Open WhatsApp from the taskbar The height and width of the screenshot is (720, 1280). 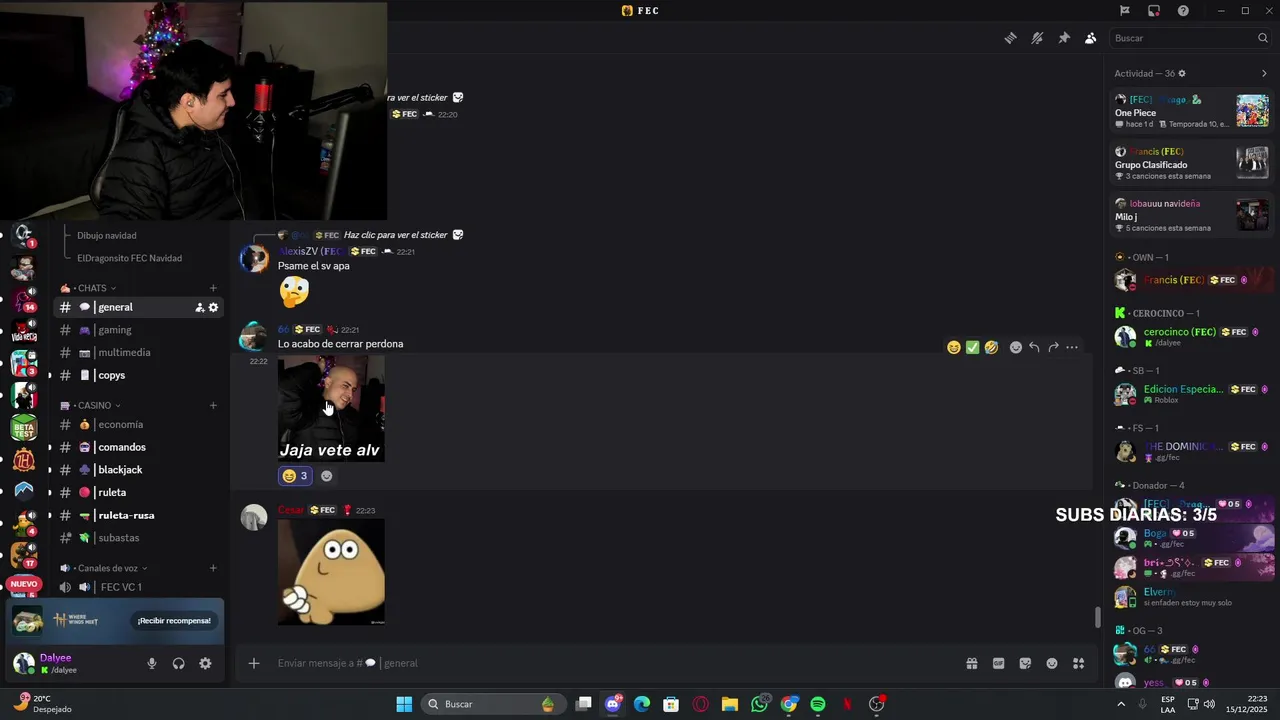(760, 704)
